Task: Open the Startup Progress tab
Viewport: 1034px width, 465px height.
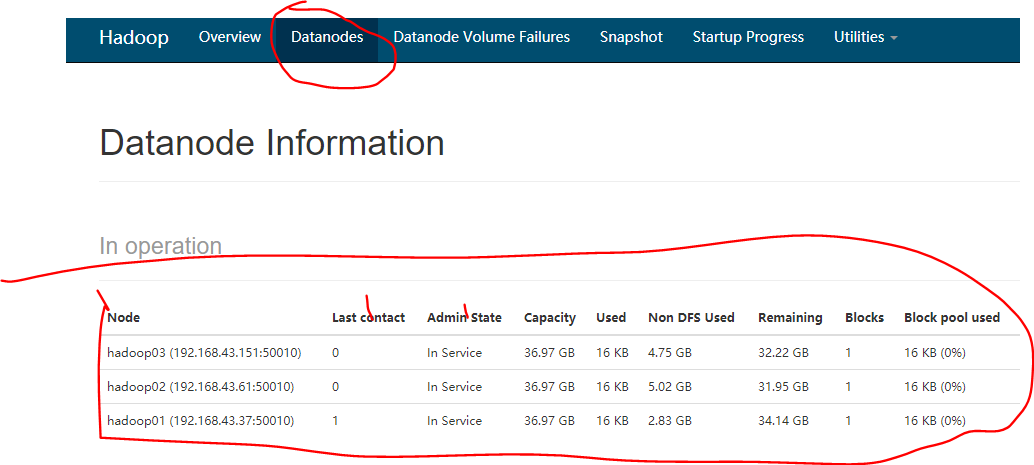Action: [748, 37]
